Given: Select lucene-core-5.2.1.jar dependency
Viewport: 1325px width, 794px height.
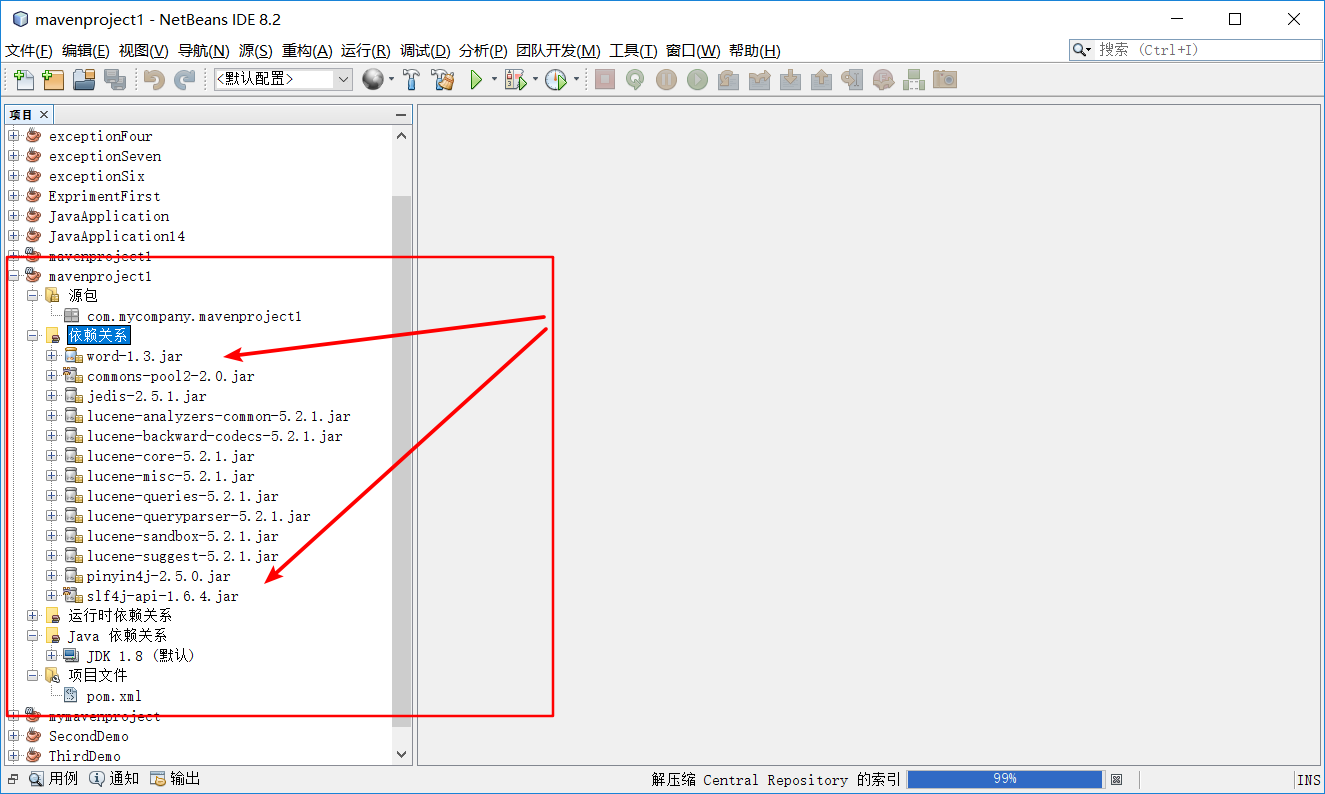Looking at the screenshot, I should [170, 456].
